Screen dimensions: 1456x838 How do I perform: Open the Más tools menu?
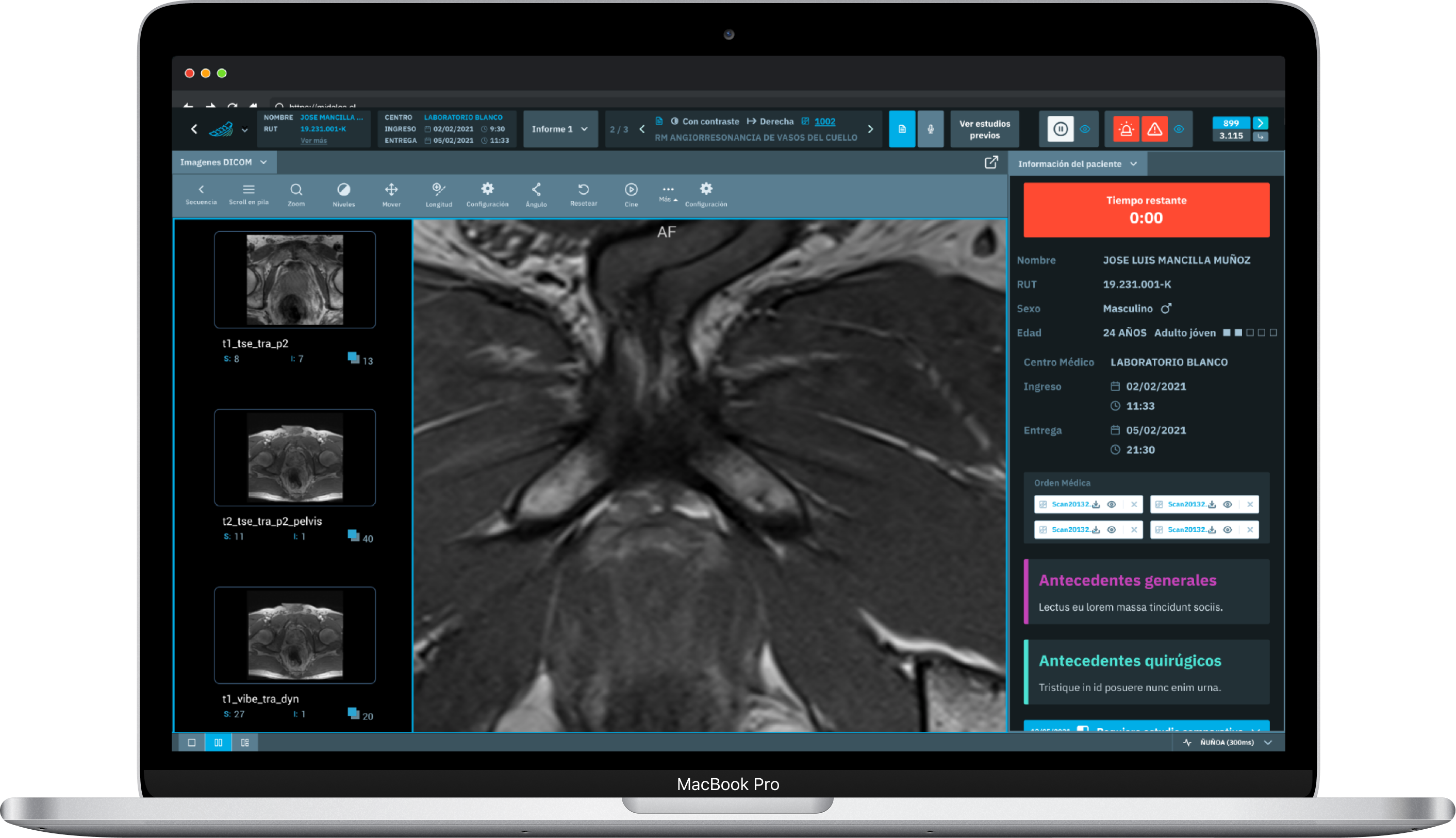668,193
